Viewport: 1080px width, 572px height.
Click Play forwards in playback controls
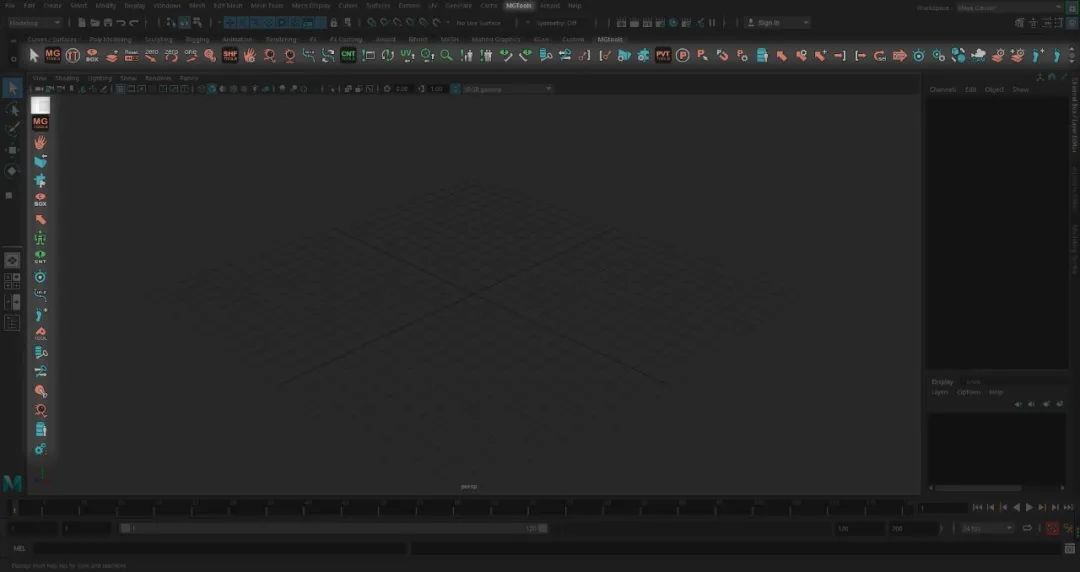1029,508
